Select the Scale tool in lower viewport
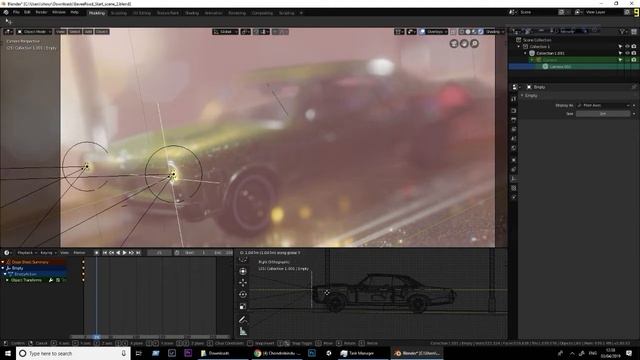This screenshot has height=360, width=640. [243, 306]
